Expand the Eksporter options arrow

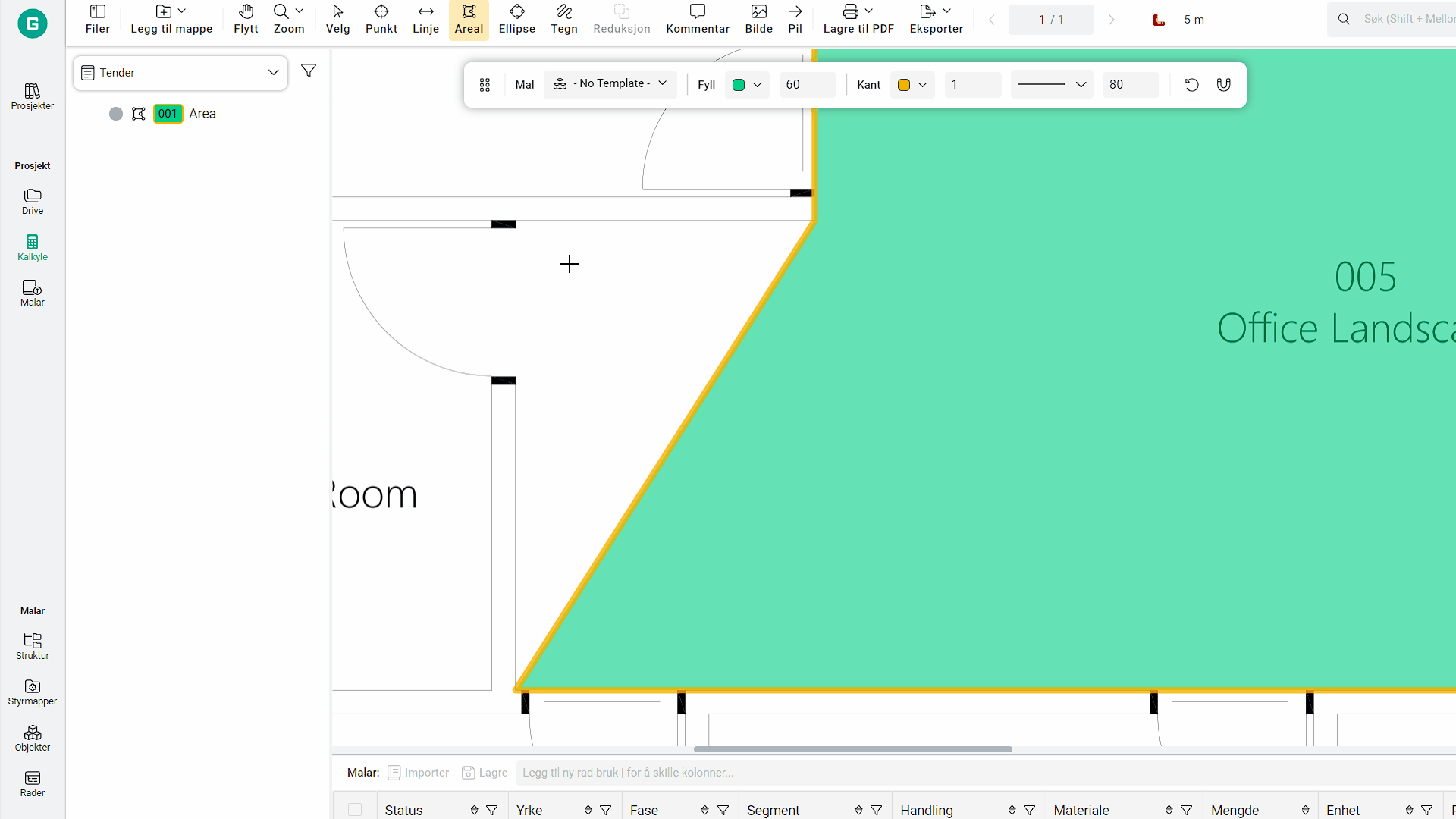pyautogui.click(x=946, y=11)
